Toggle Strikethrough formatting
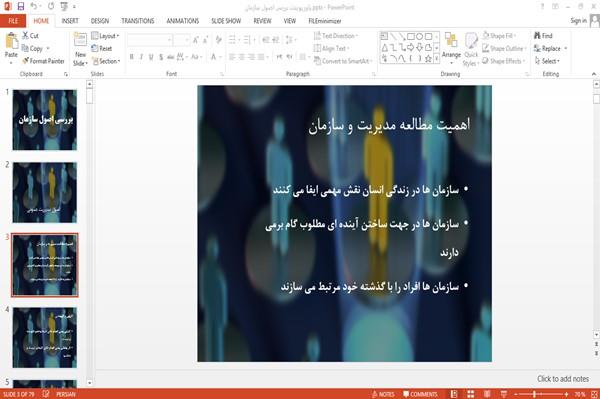The height and width of the screenshot is (399, 600). click(171, 57)
